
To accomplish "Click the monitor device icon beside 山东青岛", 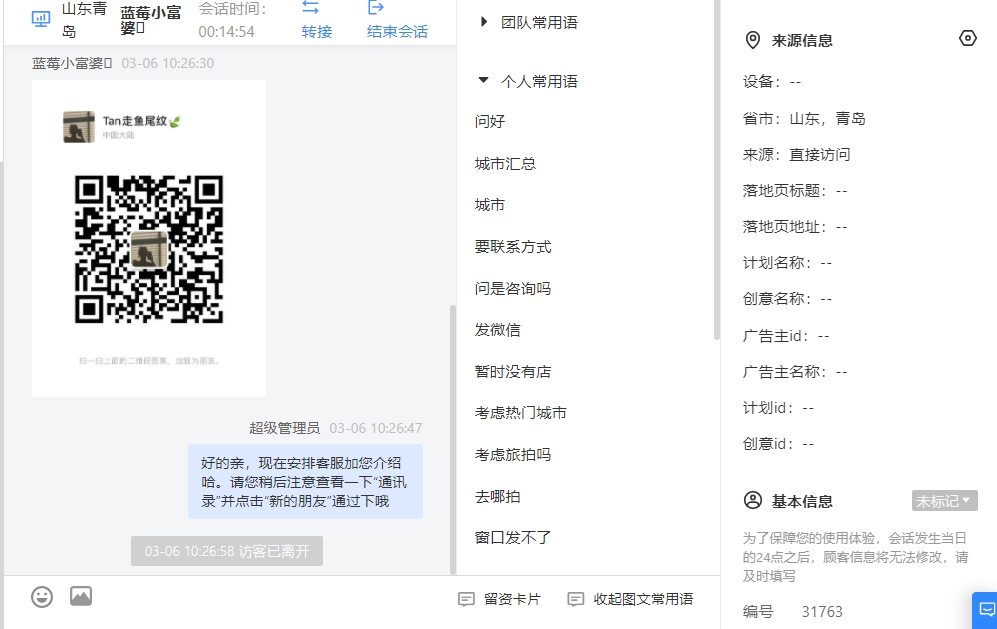I will (x=41, y=19).
